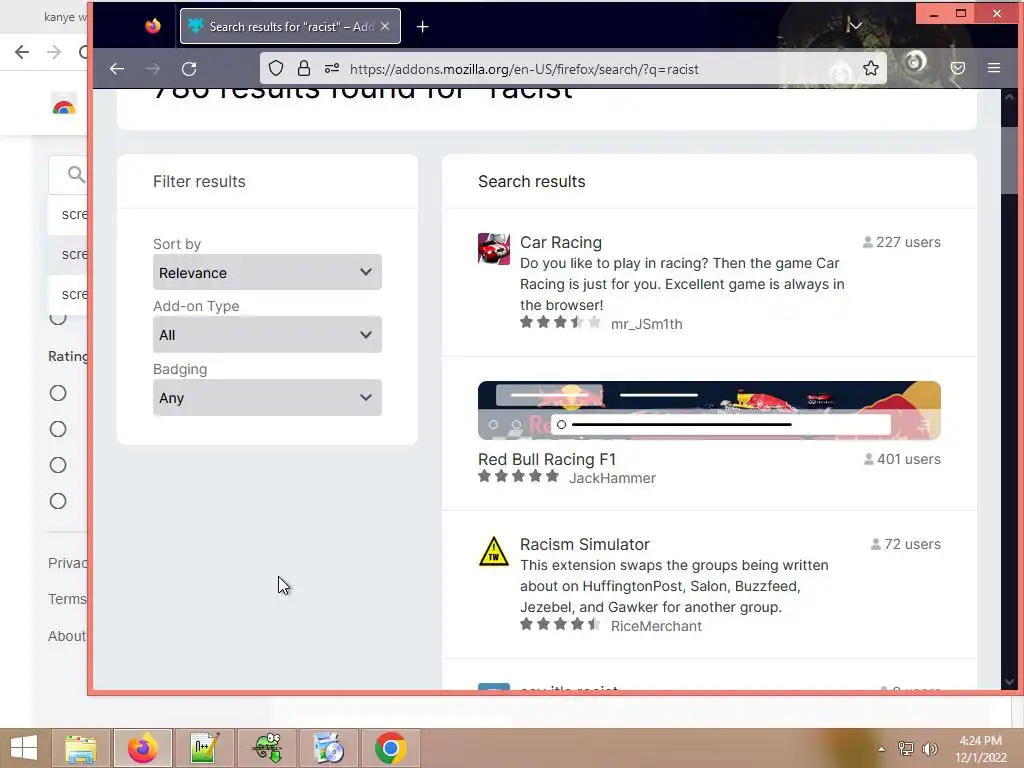
Task: Open the Sort by Relevance dropdown
Action: coord(267,272)
